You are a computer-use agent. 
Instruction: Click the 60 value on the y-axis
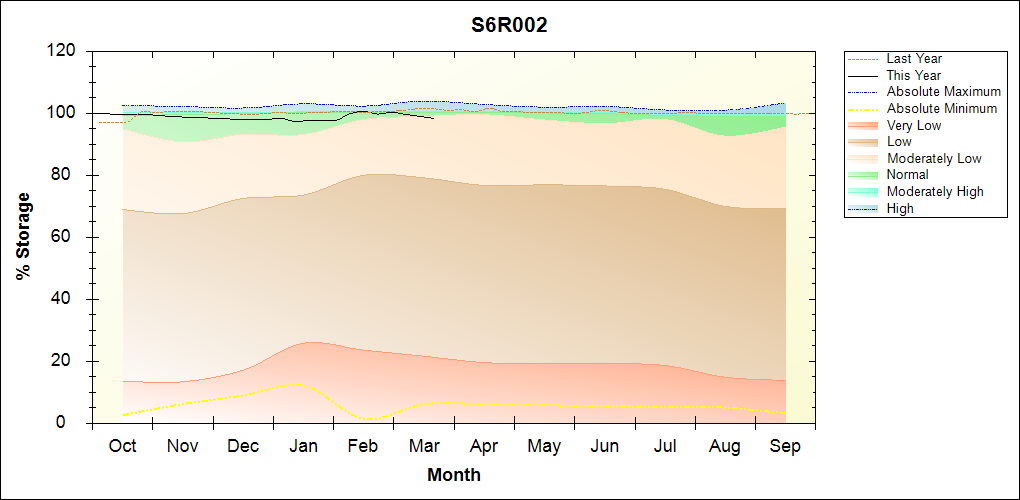point(67,237)
